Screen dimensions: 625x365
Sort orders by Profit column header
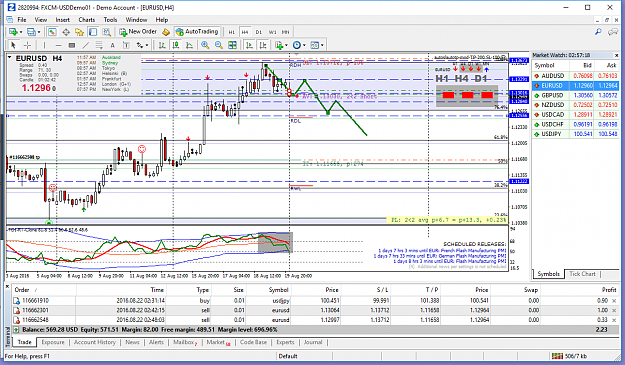[609, 290]
